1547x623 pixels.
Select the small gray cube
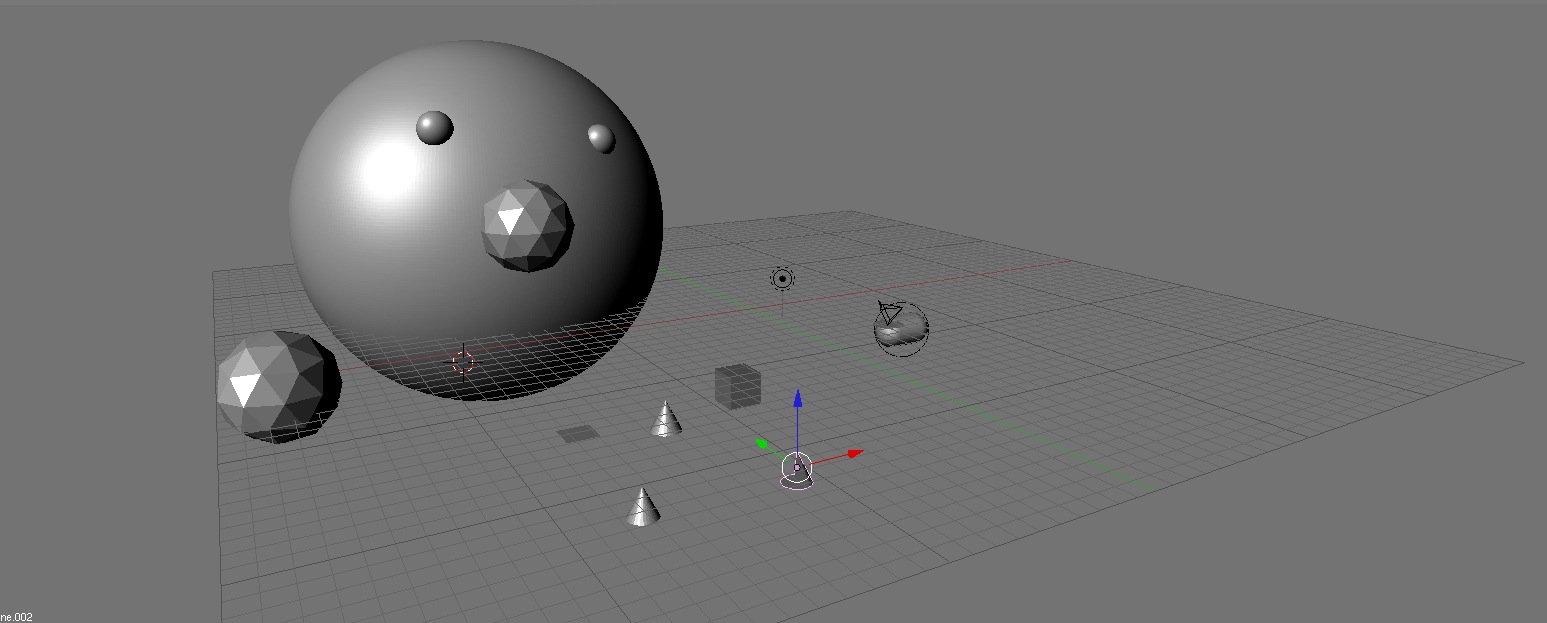tap(738, 386)
